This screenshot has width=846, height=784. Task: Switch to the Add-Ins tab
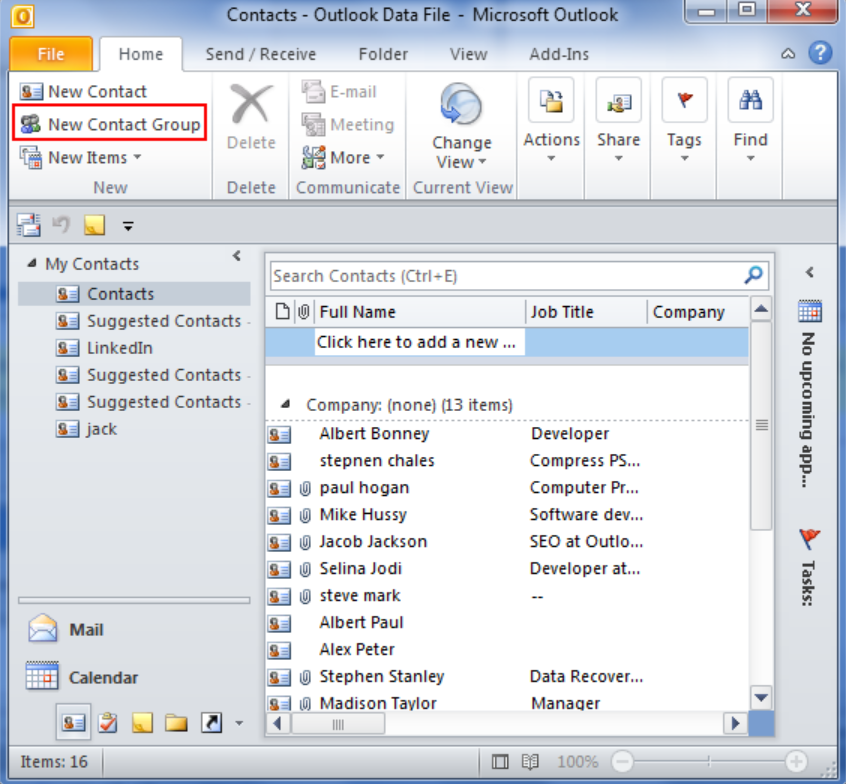[559, 54]
